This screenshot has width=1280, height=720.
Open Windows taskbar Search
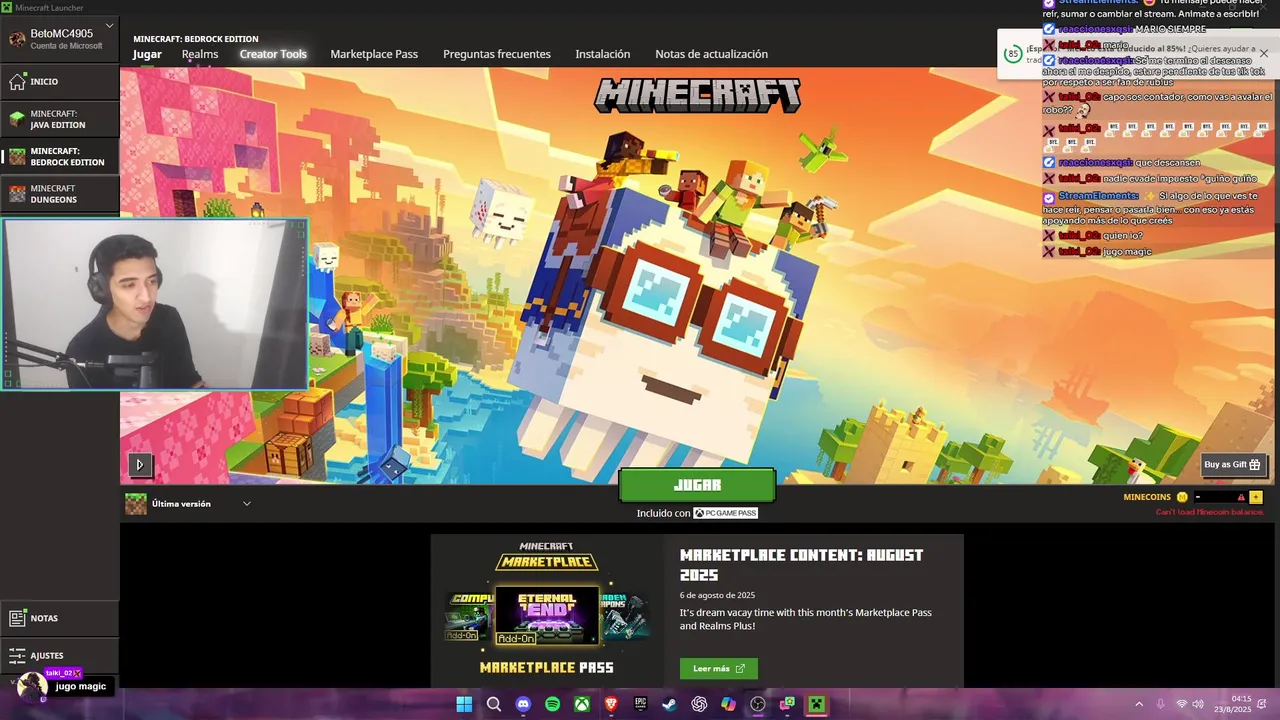pyautogui.click(x=494, y=704)
